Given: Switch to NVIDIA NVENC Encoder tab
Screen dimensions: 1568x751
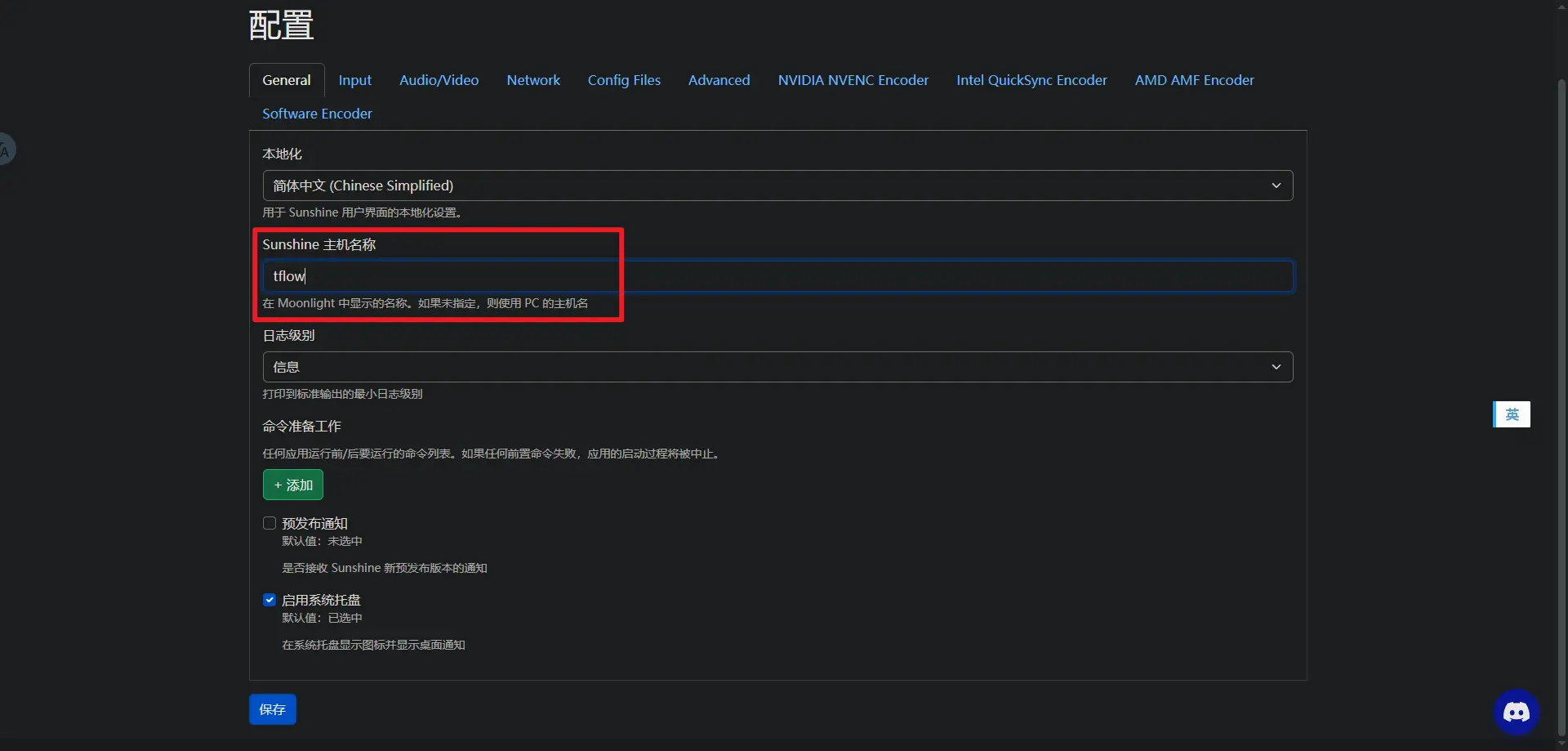Looking at the screenshot, I should [x=853, y=80].
